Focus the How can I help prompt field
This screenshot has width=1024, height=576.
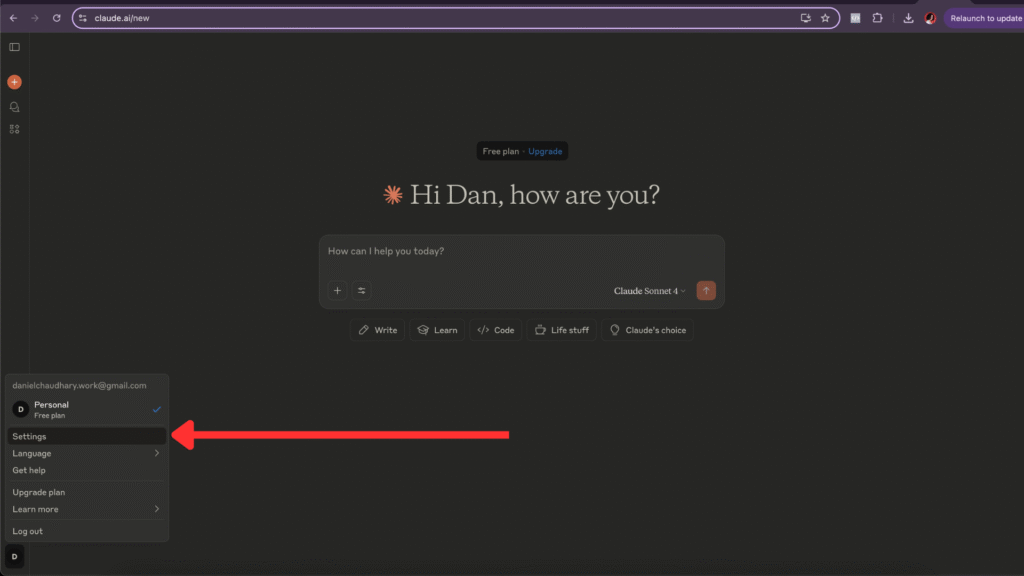(x=521, y=251)
